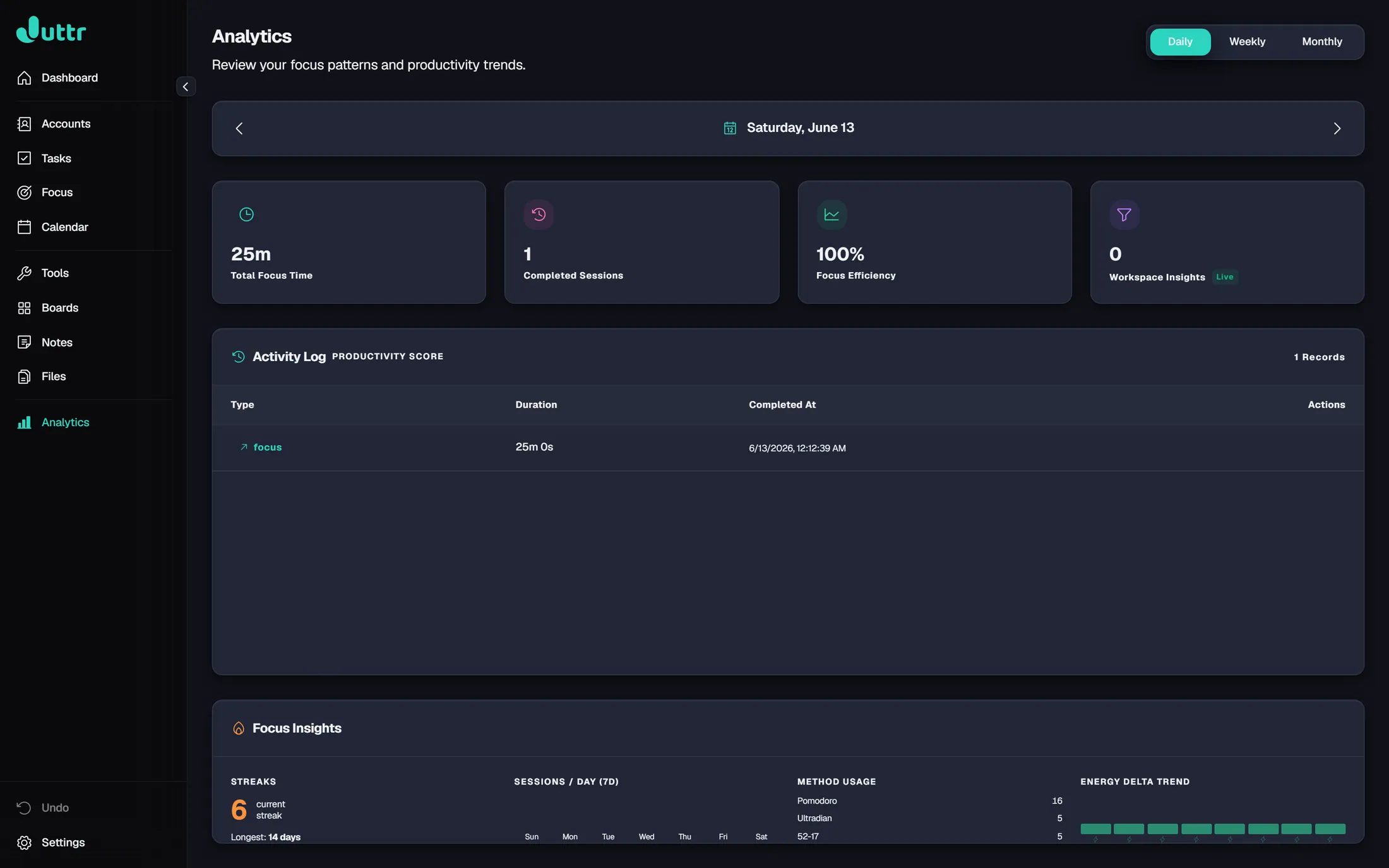
Task: Click the Longest: 14 days text
Action: point(266,837)
